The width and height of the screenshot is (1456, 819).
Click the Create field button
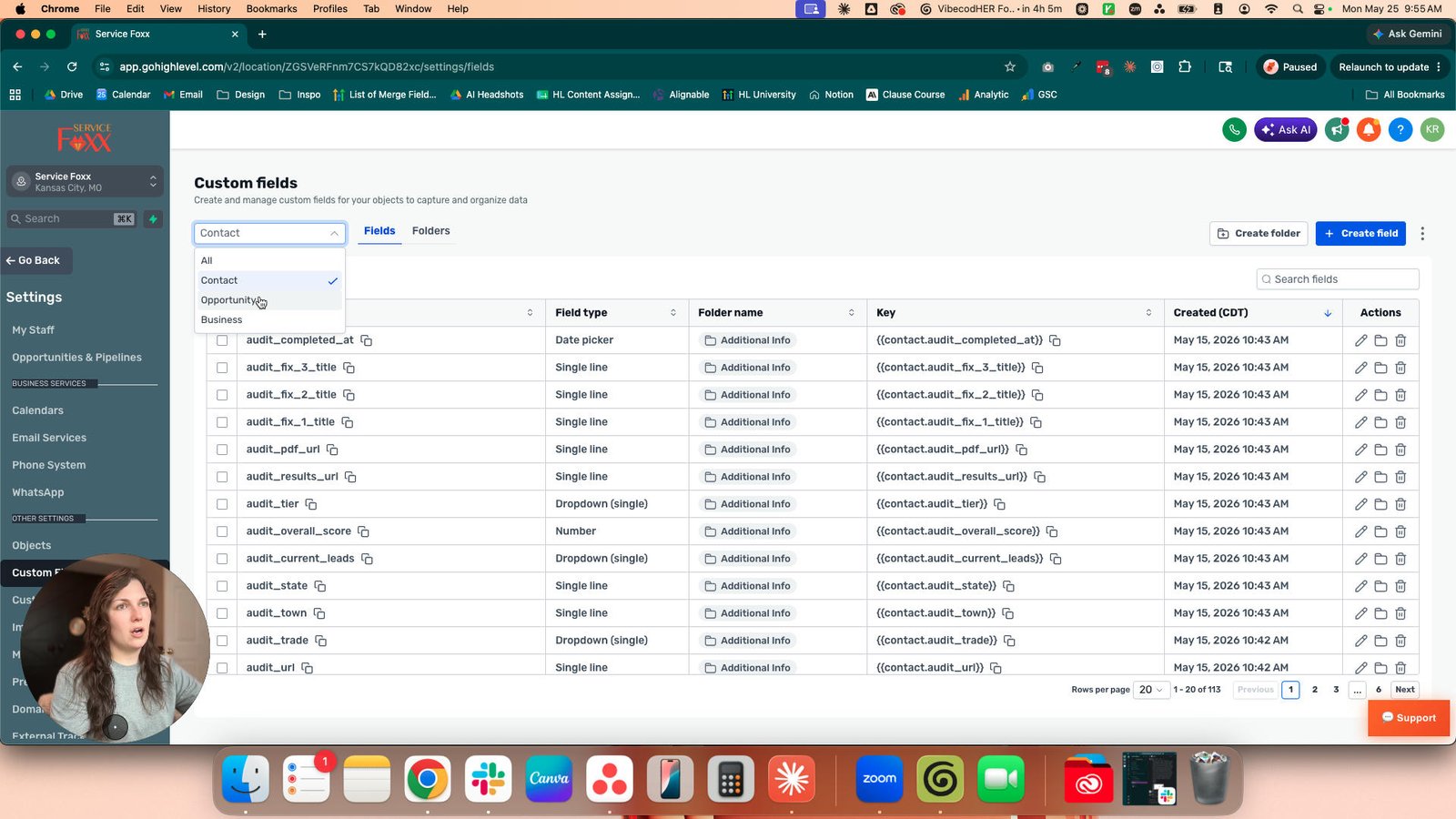(x=1360, y=234)
